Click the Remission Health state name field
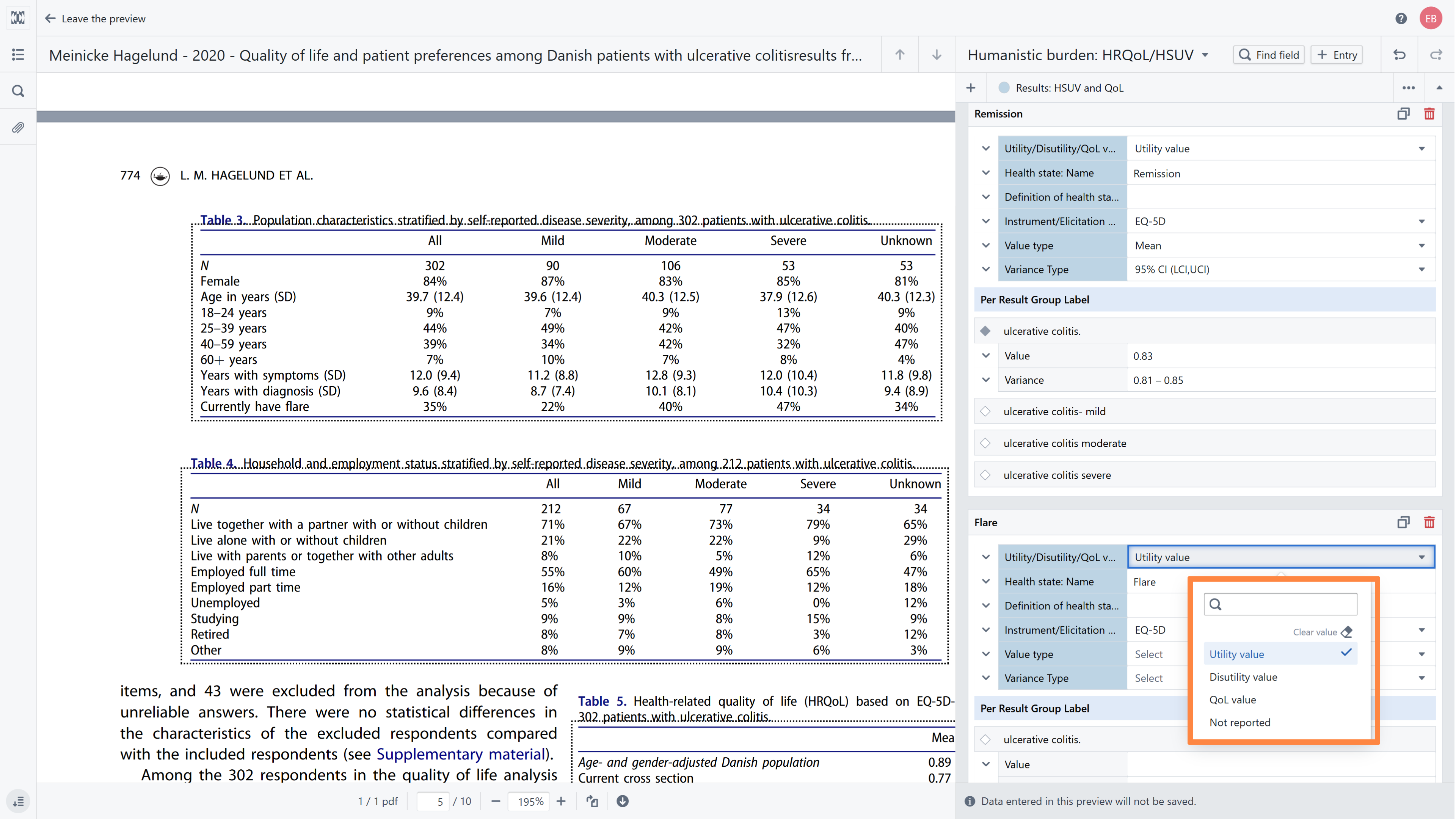Image resolution: width=1456 pixels, height=819 pixels. tap(1281, 174)
